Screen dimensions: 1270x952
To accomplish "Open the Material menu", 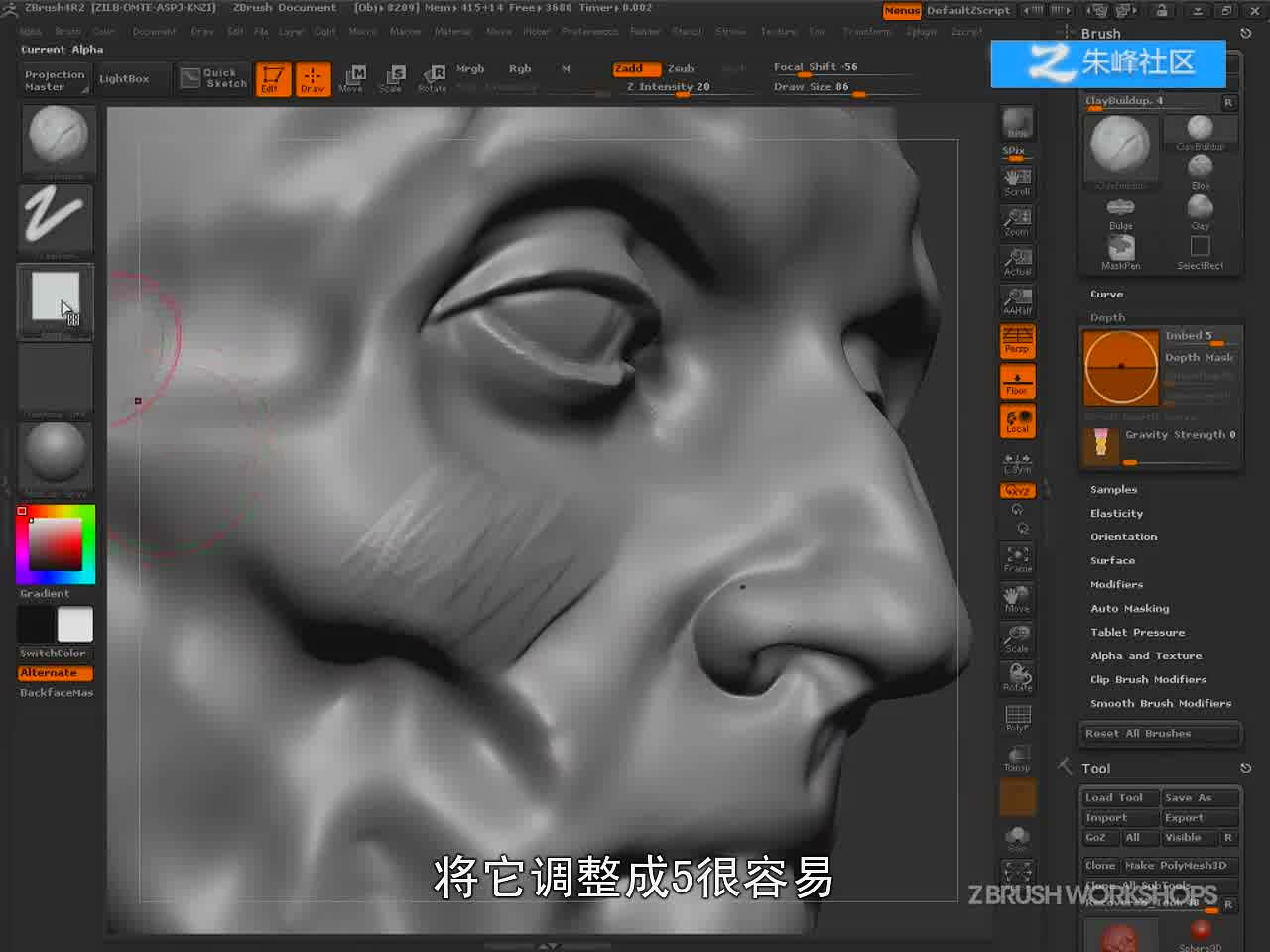I will pos(452,32).
